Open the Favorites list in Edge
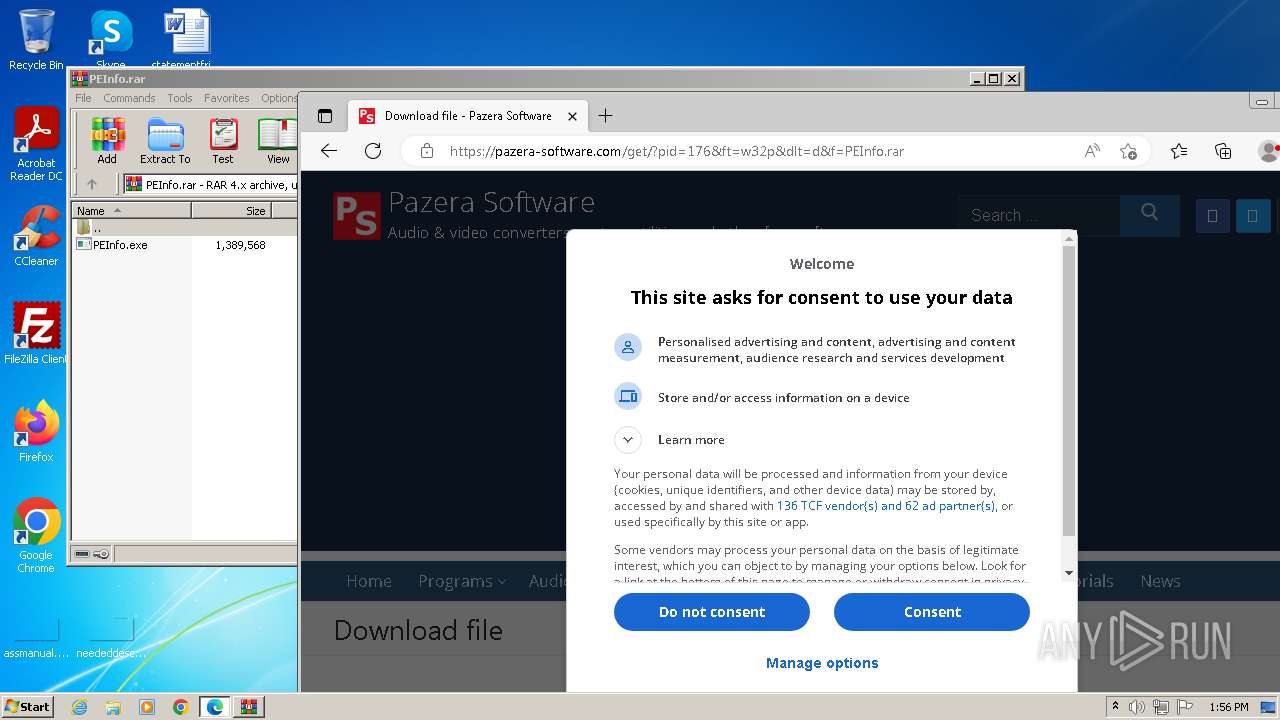The height and width of the screenshot is (720, 1280). pyautogui.click(x=1179, y=151)
